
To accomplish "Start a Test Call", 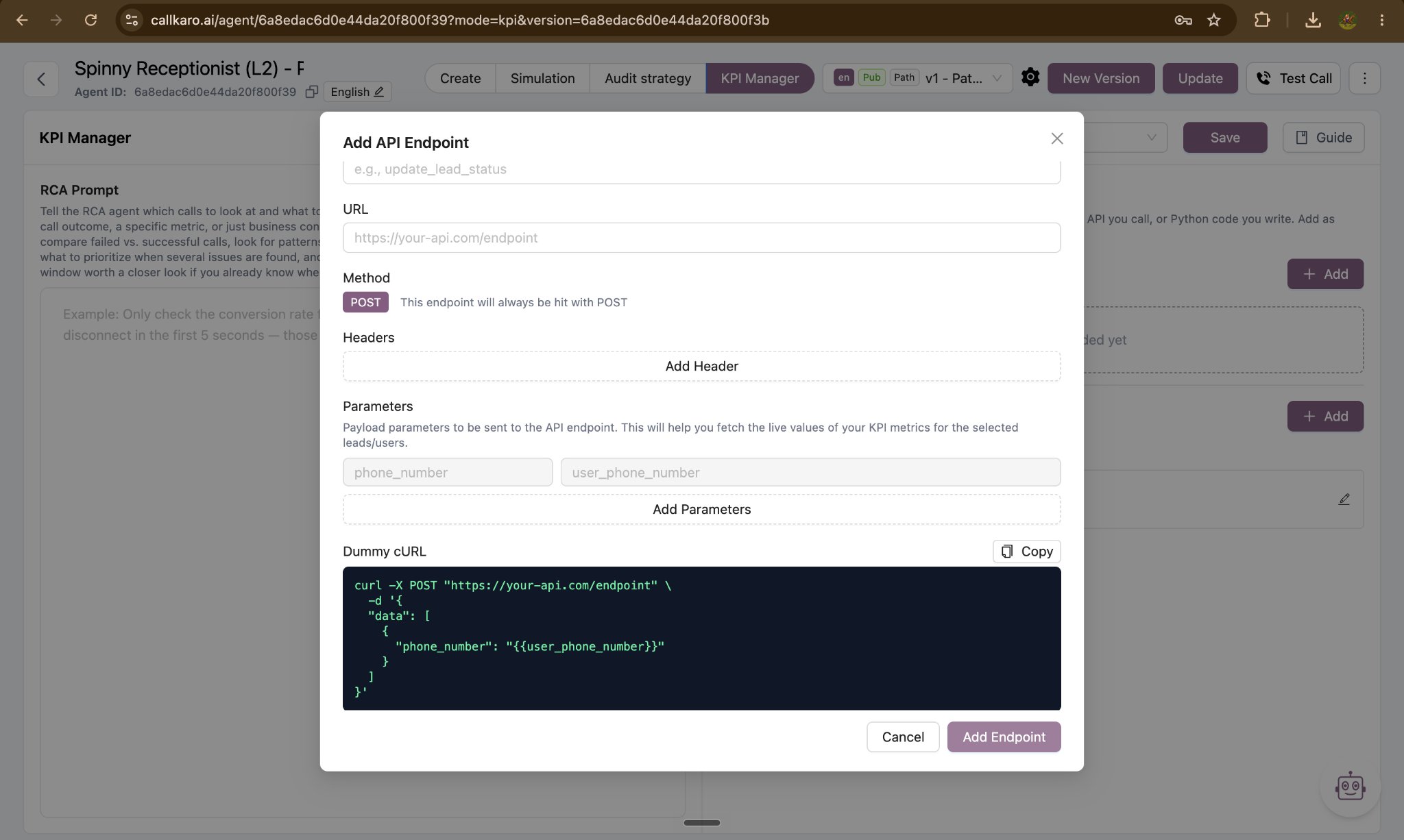I will pos(1293,78).
